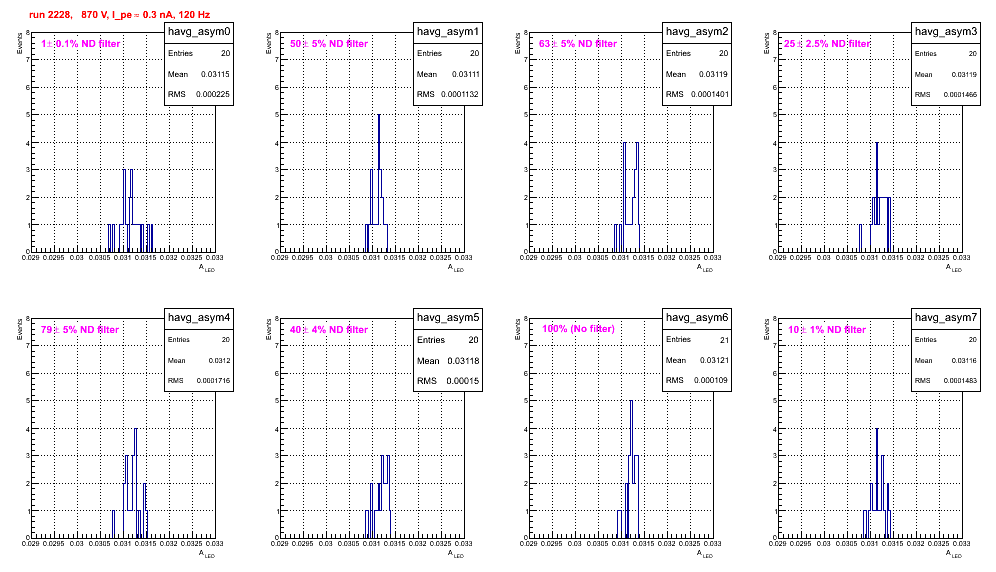Viewport: 996px width, 572px height.
Task: Select the havg_asym4 stats box title
Action: tap(199, 317)
